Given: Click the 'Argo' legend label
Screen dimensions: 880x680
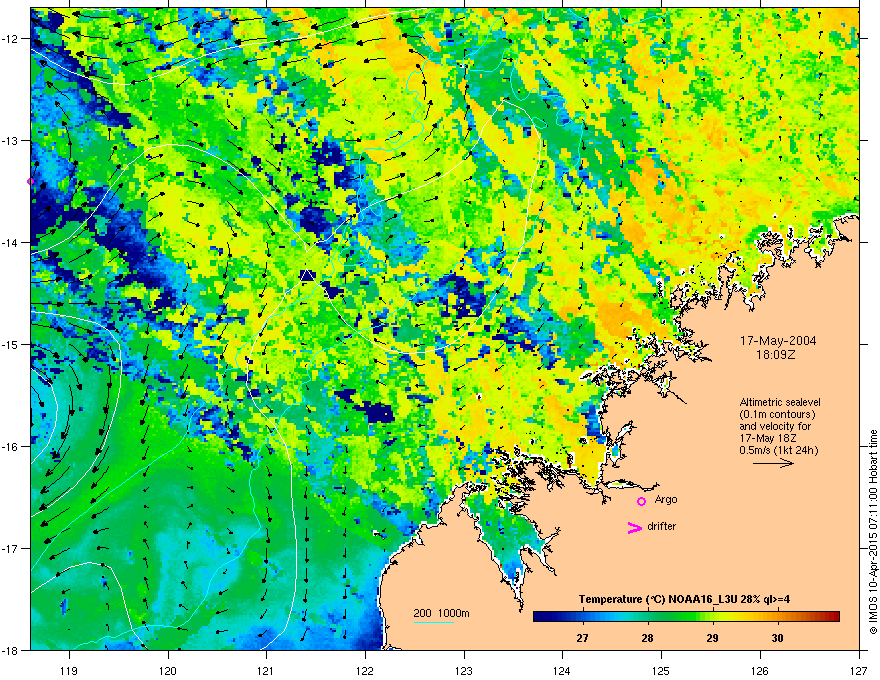Looking at the screenshot, I should click(666, 500).
